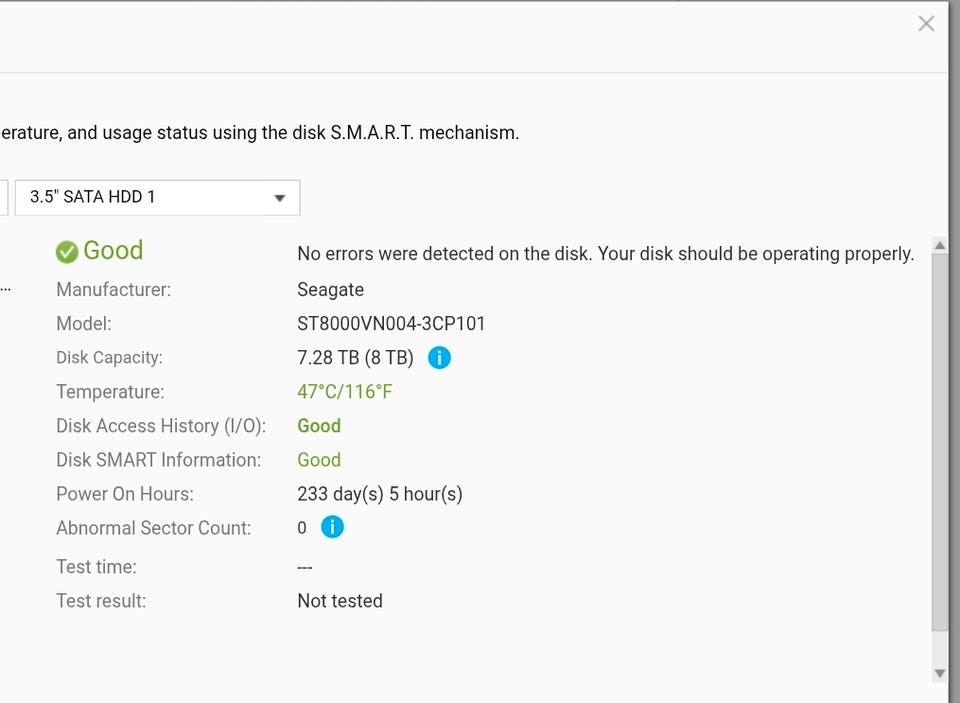Viewport: 960px width, 703px height.
Task: Click the green checkmark Good status icon
Action: (x=67, y=252)
